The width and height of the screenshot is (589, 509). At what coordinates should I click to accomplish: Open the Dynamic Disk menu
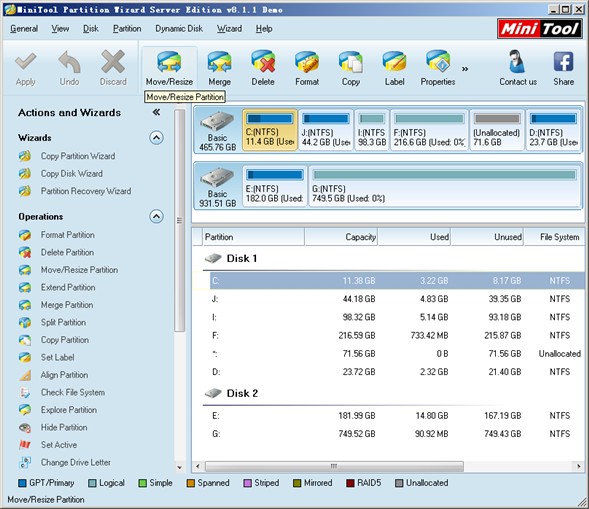[179, 29]
